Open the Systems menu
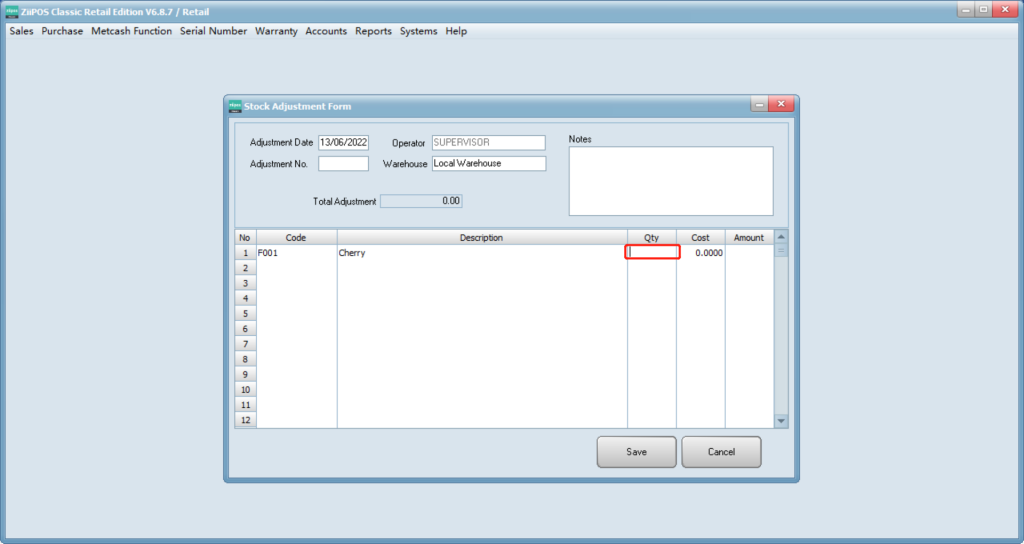Screen dimensions: 1024x544 coord(418,31)
